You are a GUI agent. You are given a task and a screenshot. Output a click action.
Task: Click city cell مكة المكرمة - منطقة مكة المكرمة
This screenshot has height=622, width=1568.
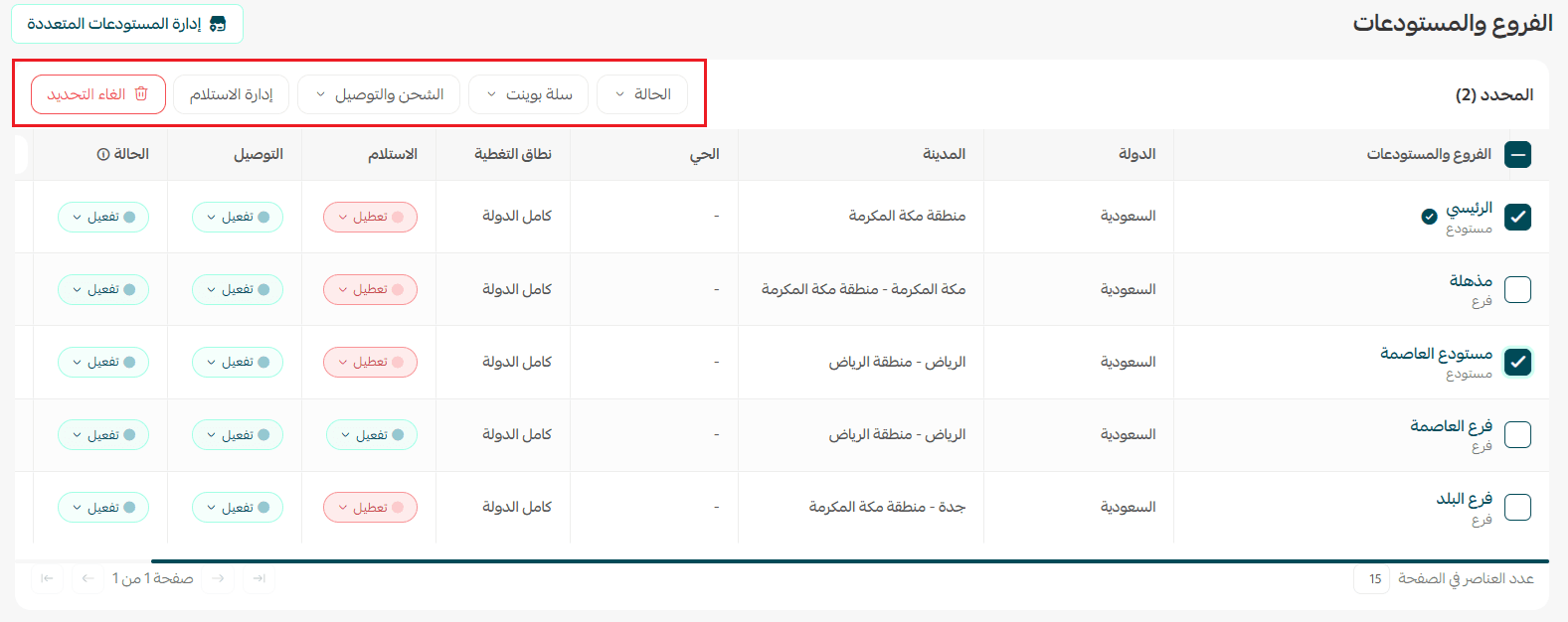pos(863,289)
